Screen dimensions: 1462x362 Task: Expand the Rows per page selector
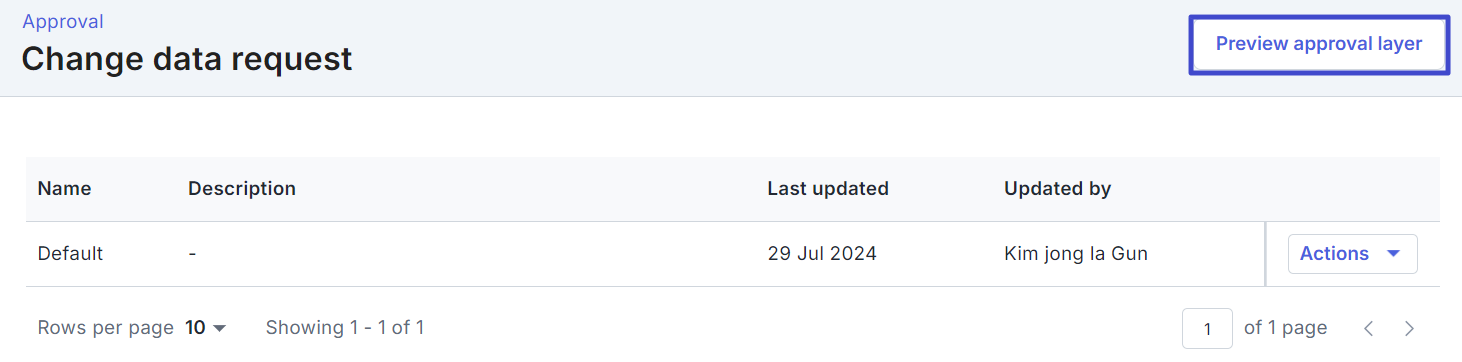206,328
